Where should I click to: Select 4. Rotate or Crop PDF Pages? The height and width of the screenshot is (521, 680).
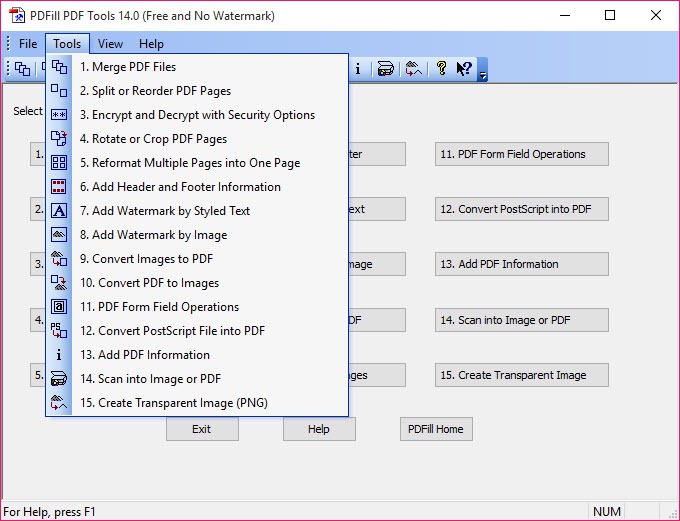197,139
